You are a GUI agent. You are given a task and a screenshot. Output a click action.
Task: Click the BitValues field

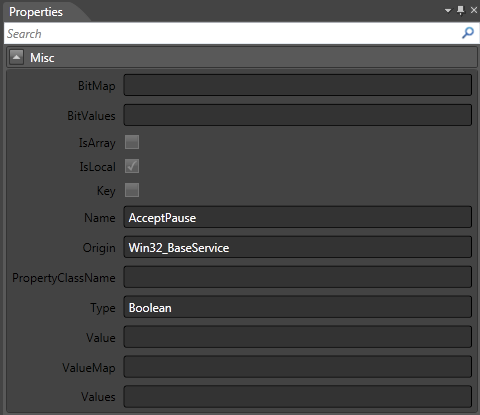click(298, 115)
